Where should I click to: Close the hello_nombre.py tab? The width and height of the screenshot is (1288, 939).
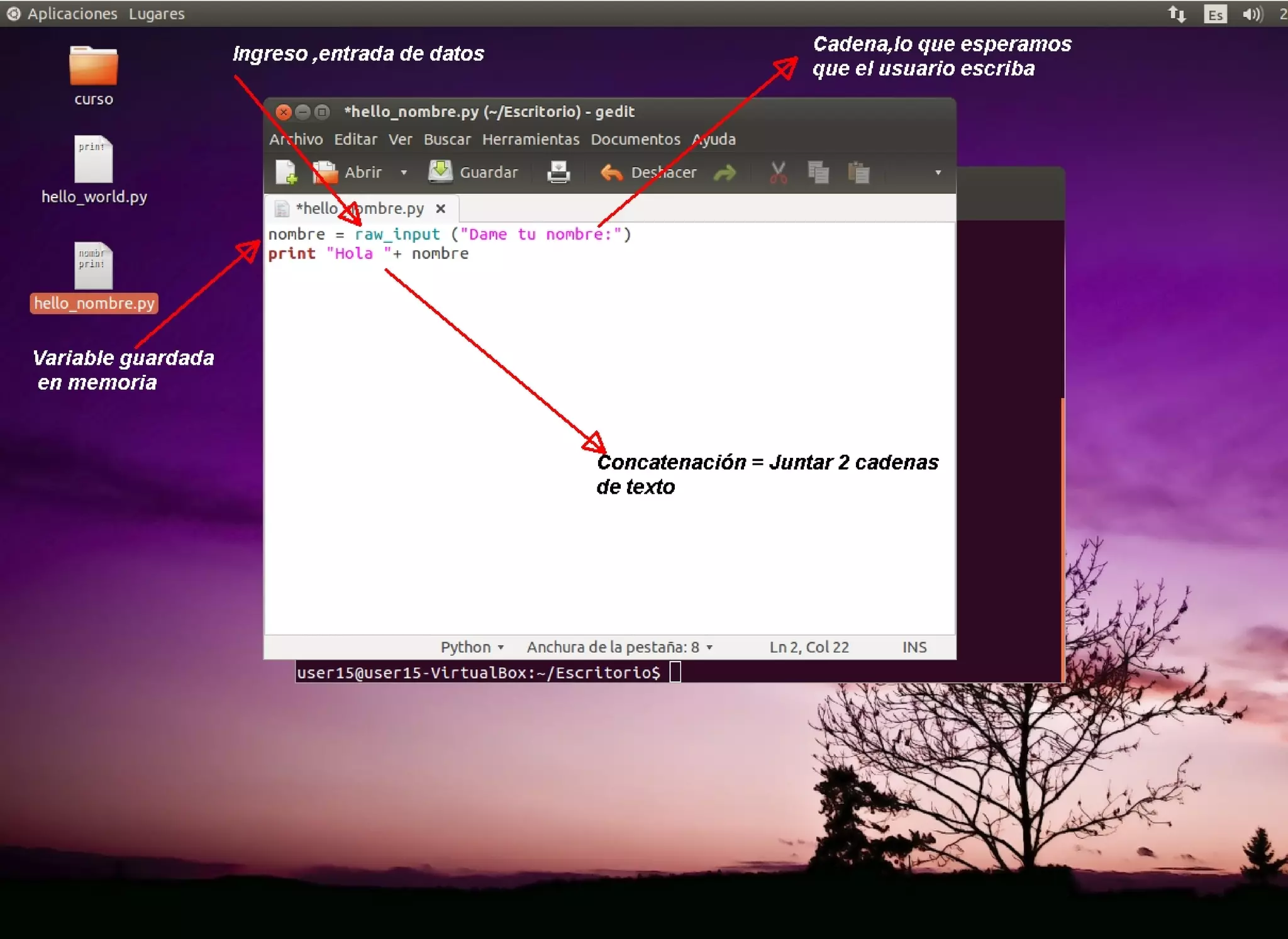(x=441, y=208)
